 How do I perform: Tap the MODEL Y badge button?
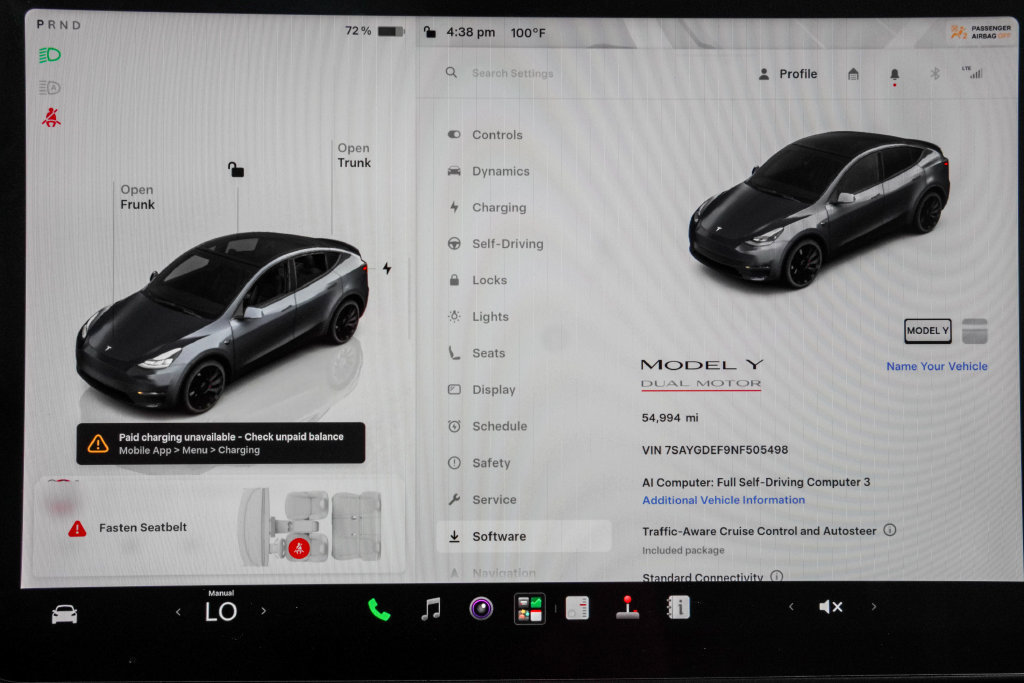click(x=928, y=331)
